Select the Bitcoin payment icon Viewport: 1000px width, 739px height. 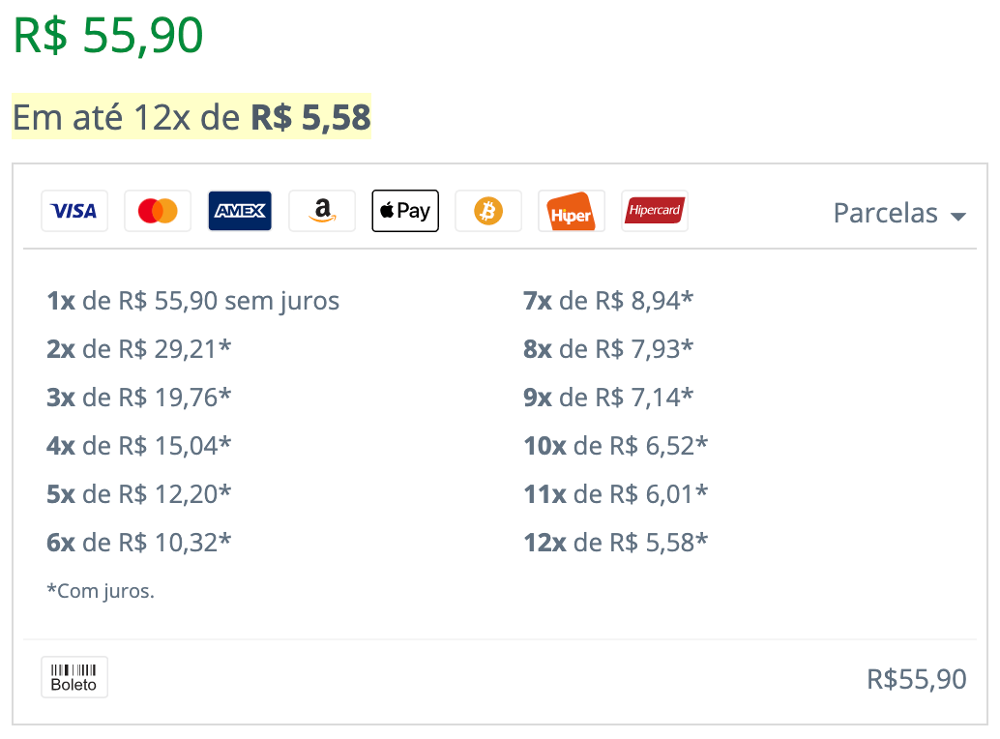point(488,210)
